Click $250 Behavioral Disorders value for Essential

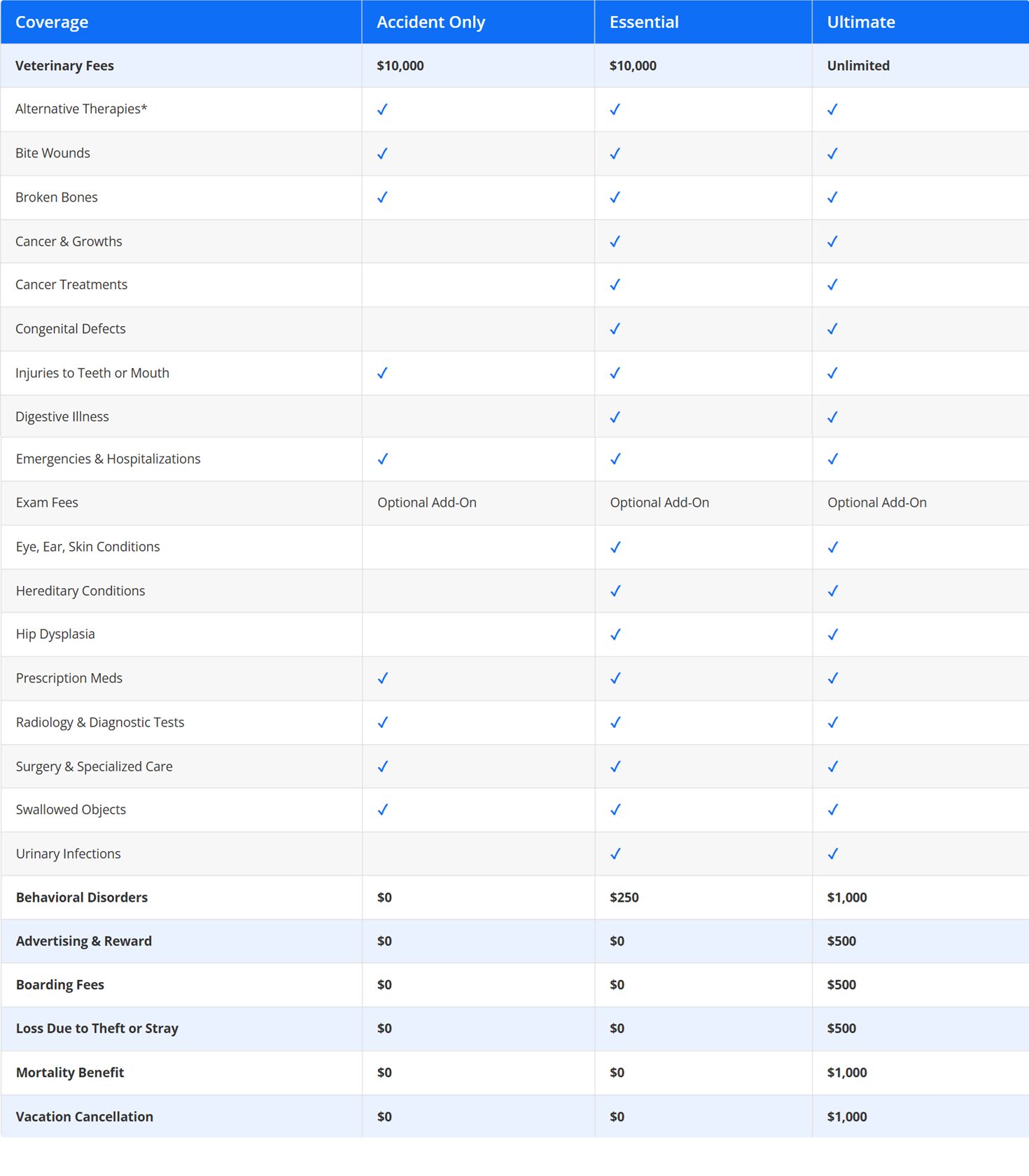(x=624, y=897)
